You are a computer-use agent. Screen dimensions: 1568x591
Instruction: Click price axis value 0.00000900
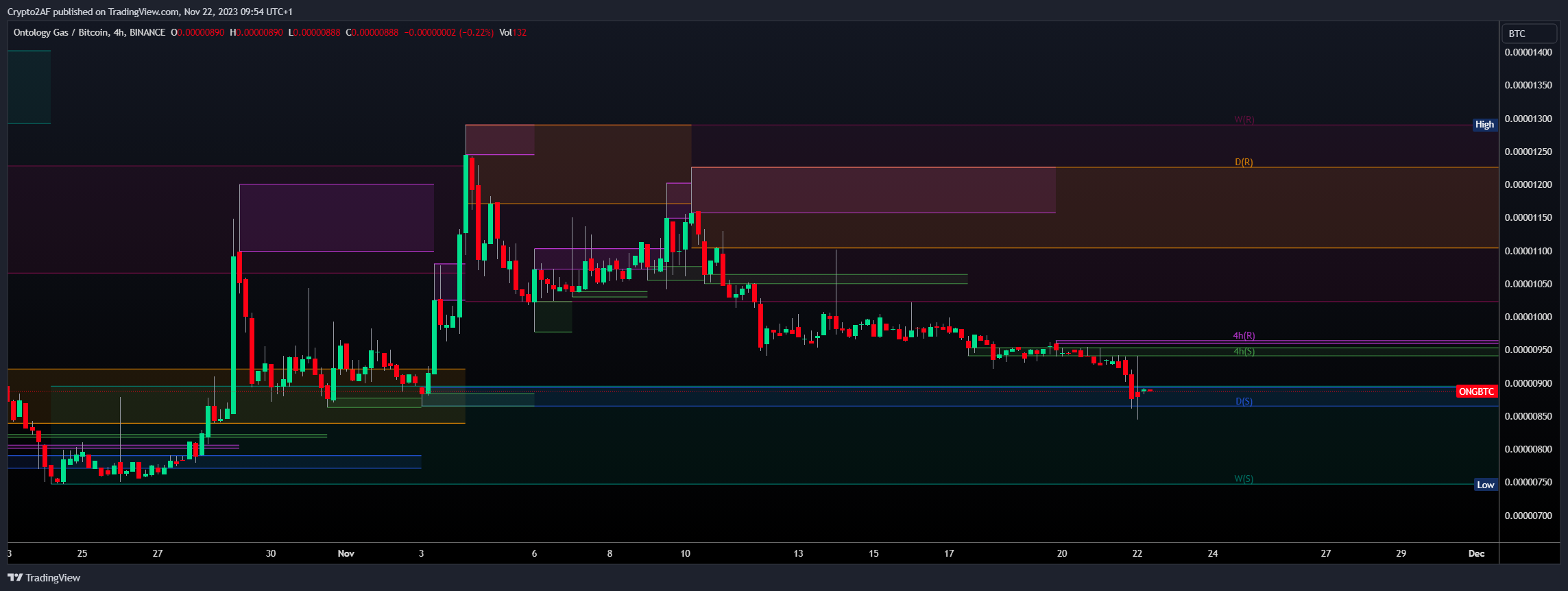(1527, 383)
